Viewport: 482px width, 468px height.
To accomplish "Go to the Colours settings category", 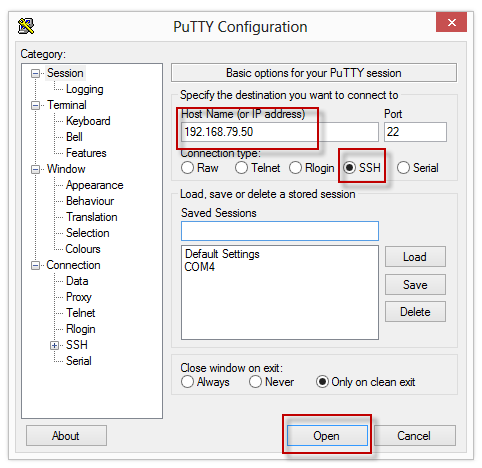I will (x=83, y=249).
